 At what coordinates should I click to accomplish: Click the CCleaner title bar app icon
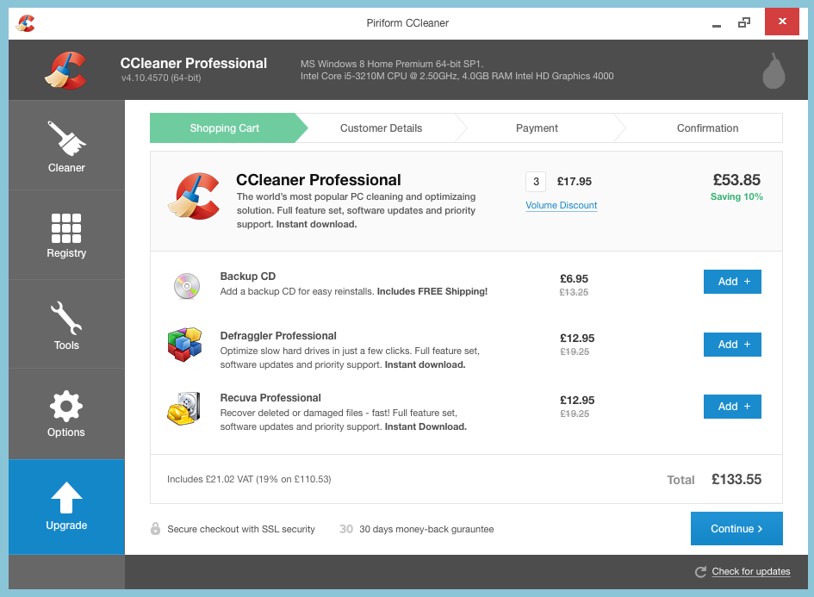[25, 23]
